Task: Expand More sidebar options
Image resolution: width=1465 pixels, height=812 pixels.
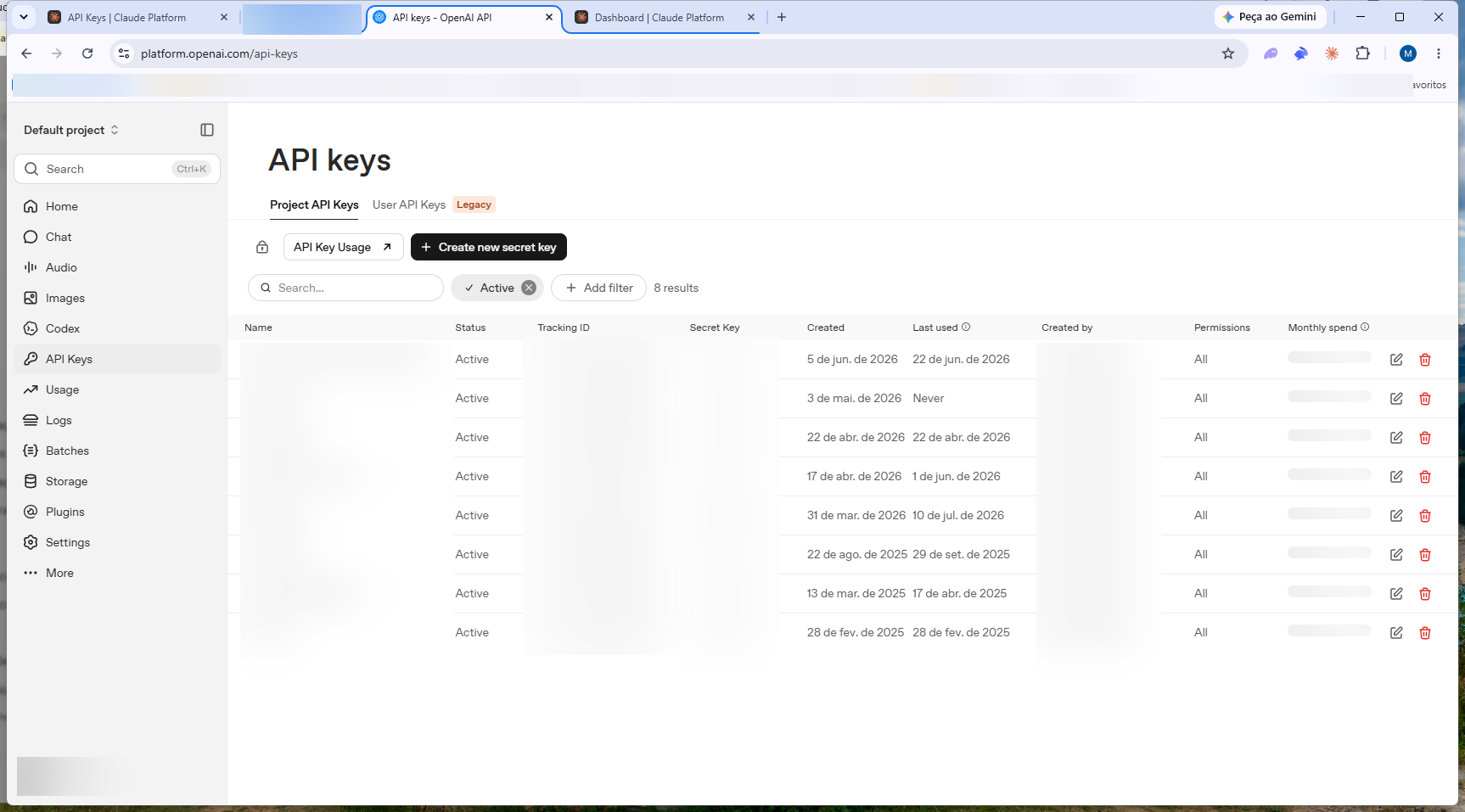Action: pos(117,573)
